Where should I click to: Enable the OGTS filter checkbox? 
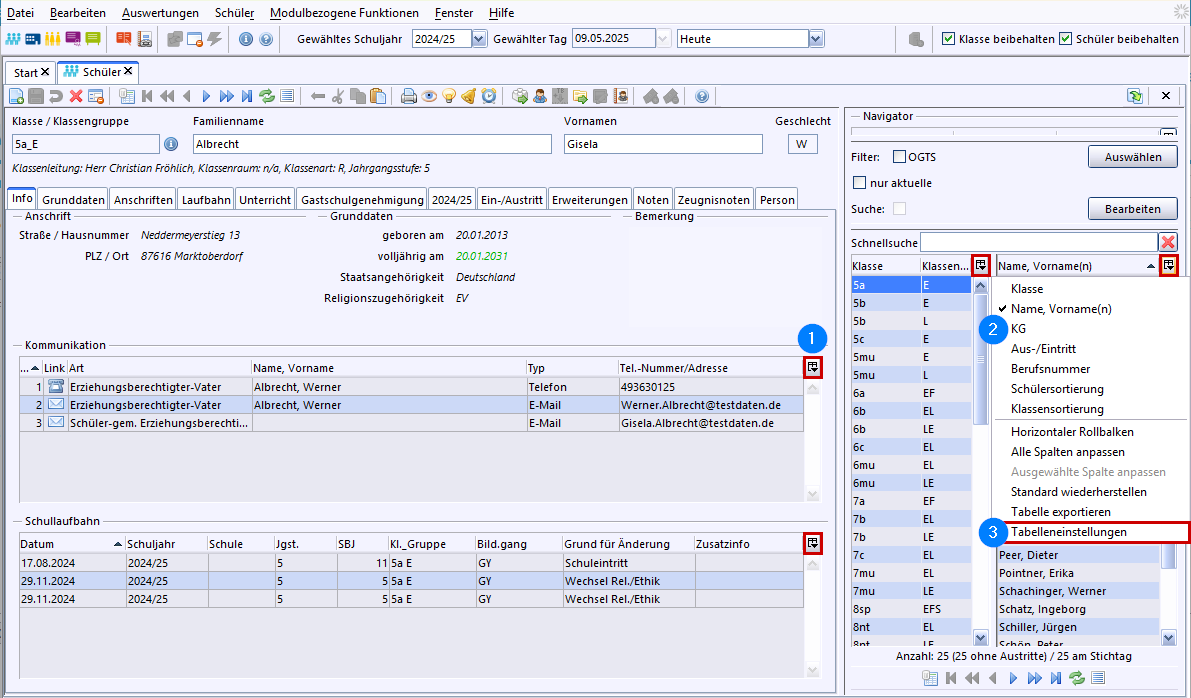click(x=899, y=156)
